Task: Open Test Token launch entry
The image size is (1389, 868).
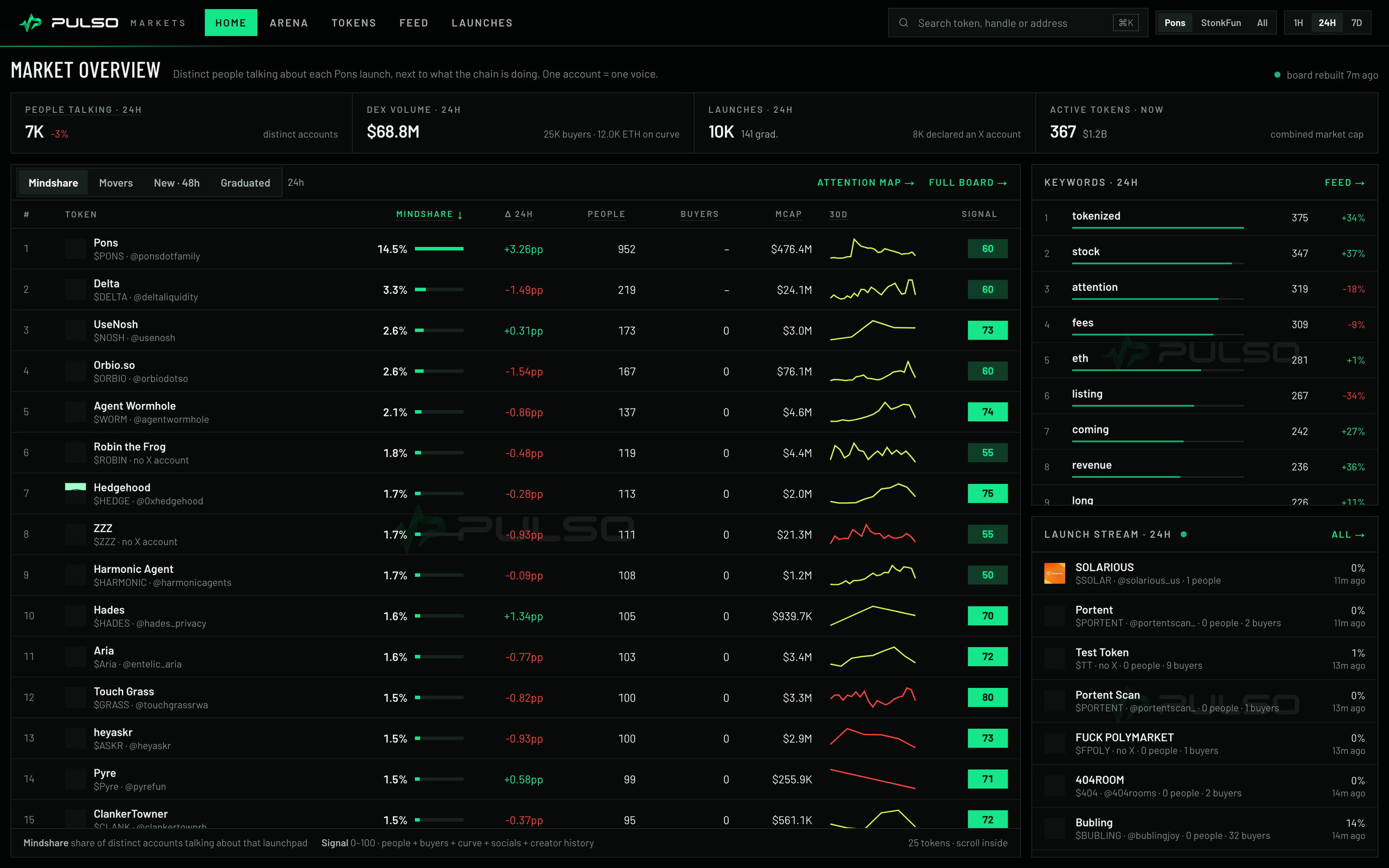Action: pos(1205,659)
